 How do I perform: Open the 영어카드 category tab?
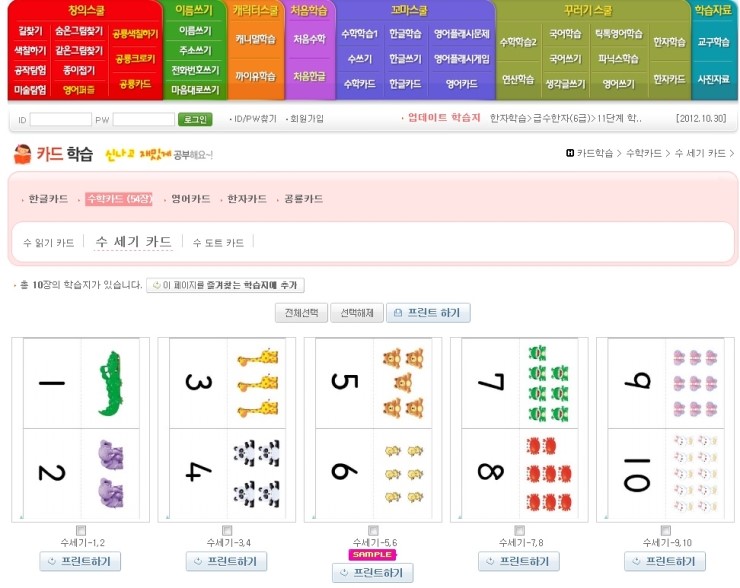coord(190,199)
